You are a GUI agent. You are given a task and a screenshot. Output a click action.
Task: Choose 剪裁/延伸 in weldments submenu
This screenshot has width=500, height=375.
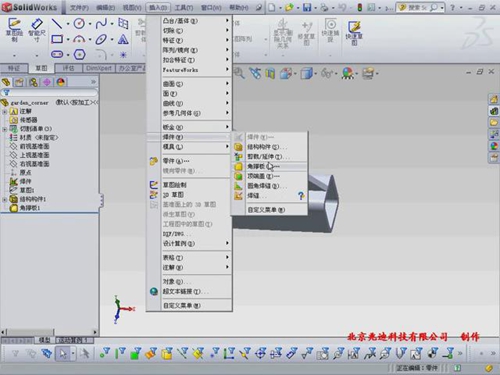coord(269,157)
